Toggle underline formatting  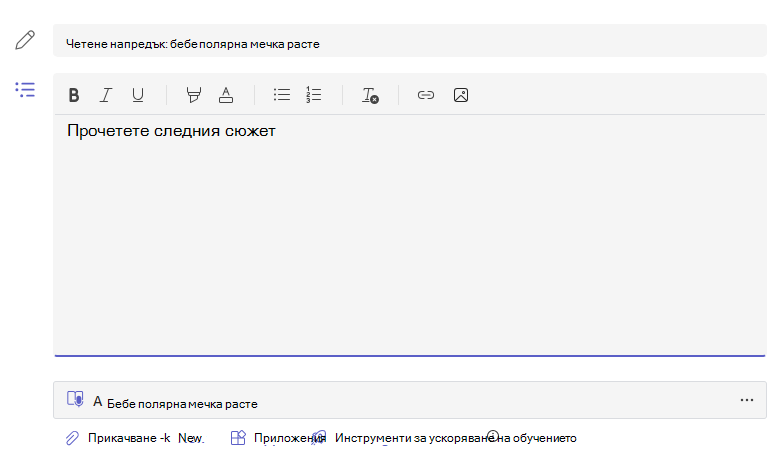click(x=138, y=95)
